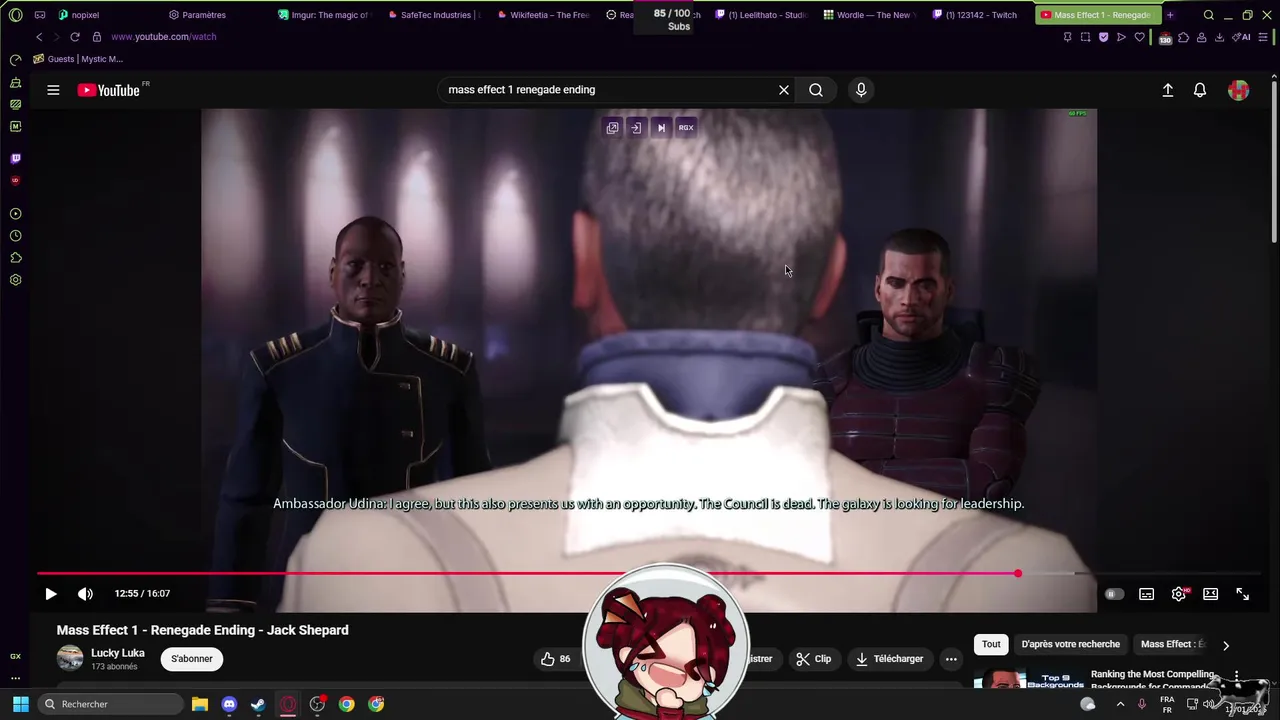Open the Windows Start menu
The width and height of the screenshot is (1280, 720).
coord(20,704)
